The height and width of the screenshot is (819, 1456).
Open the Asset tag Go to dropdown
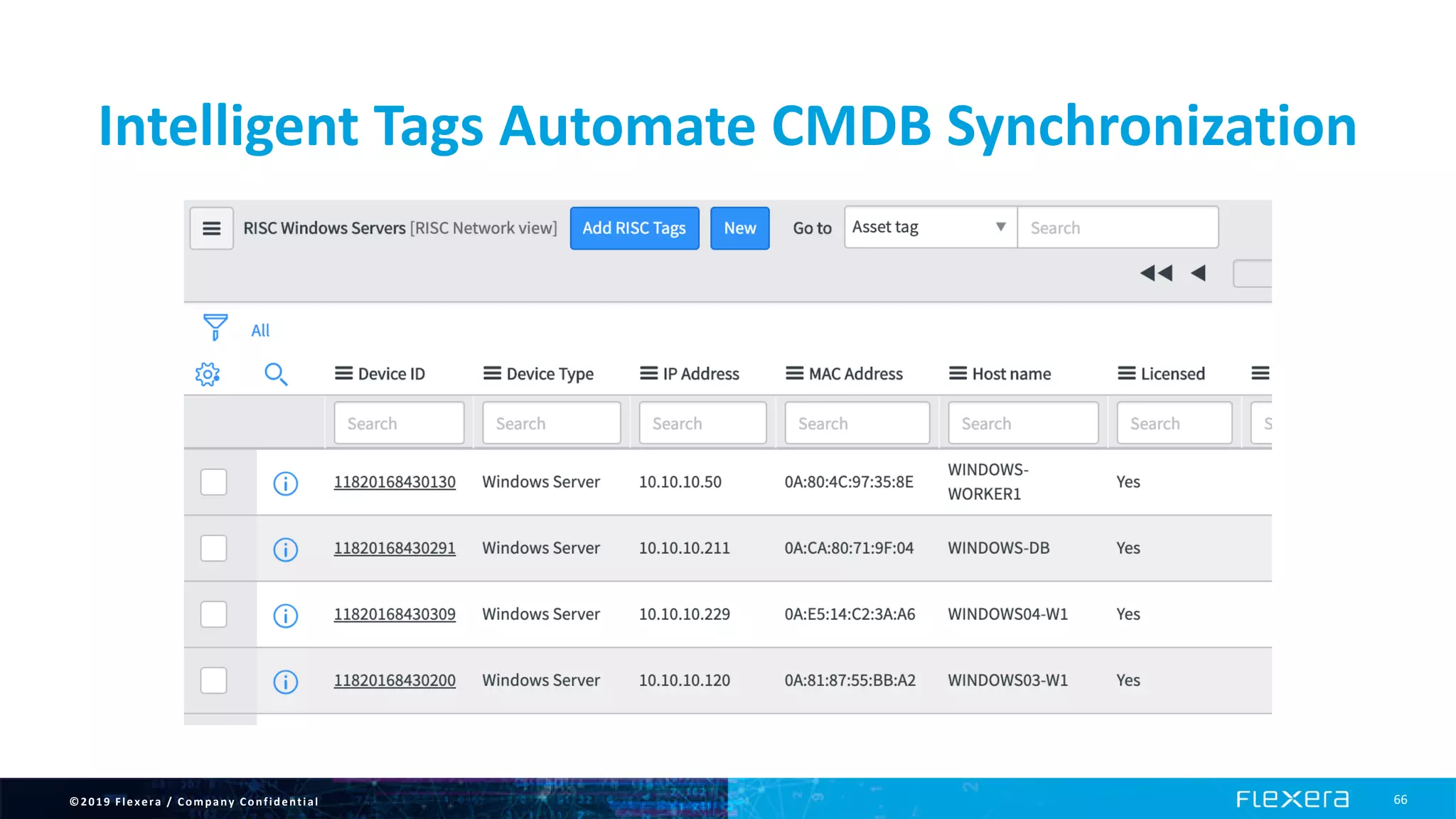click(931, 227)
